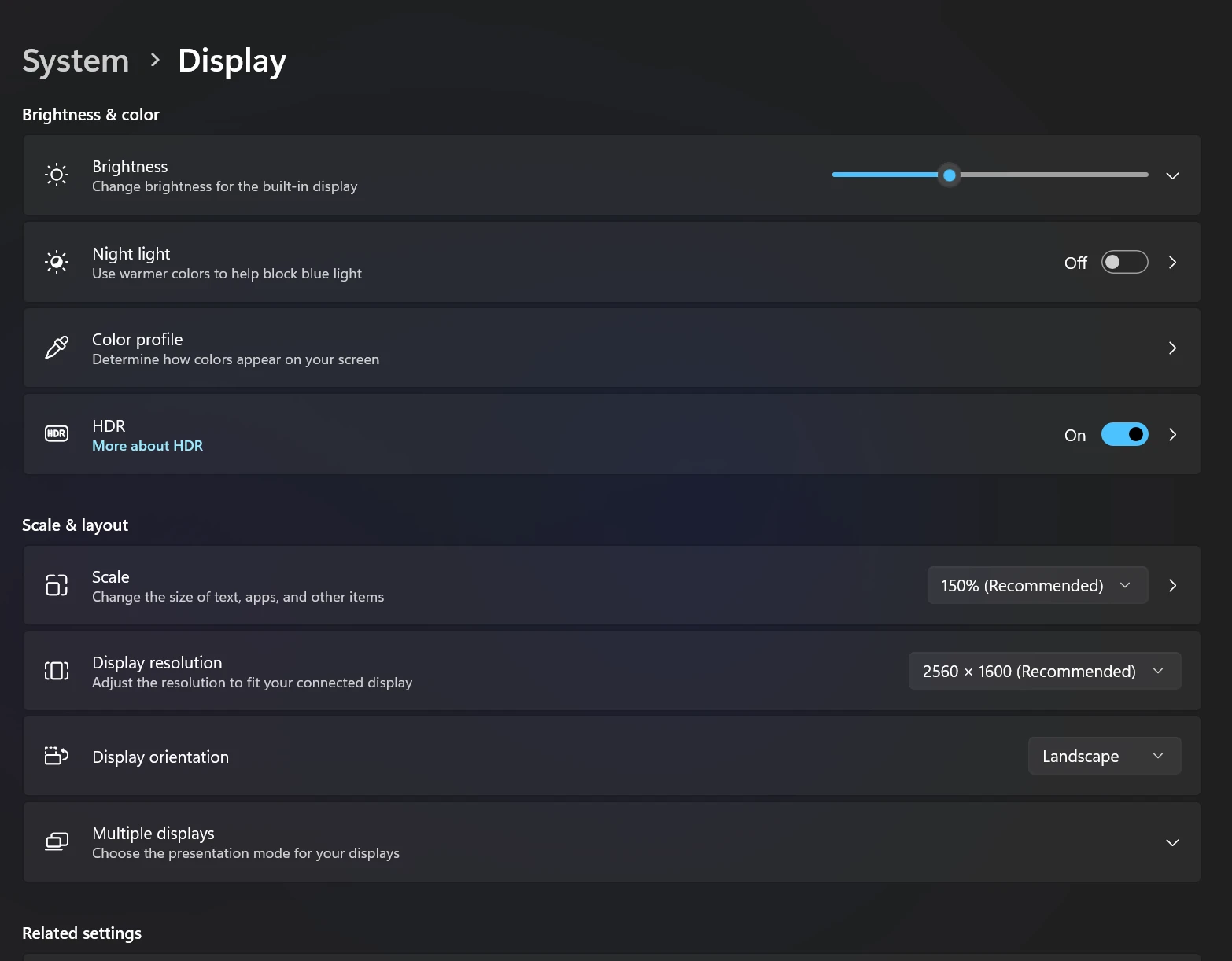The height and width of the screenshot is (961, 1232).
Task: Open the Display orientation dropdown
Action: (x=1104, y=756)
